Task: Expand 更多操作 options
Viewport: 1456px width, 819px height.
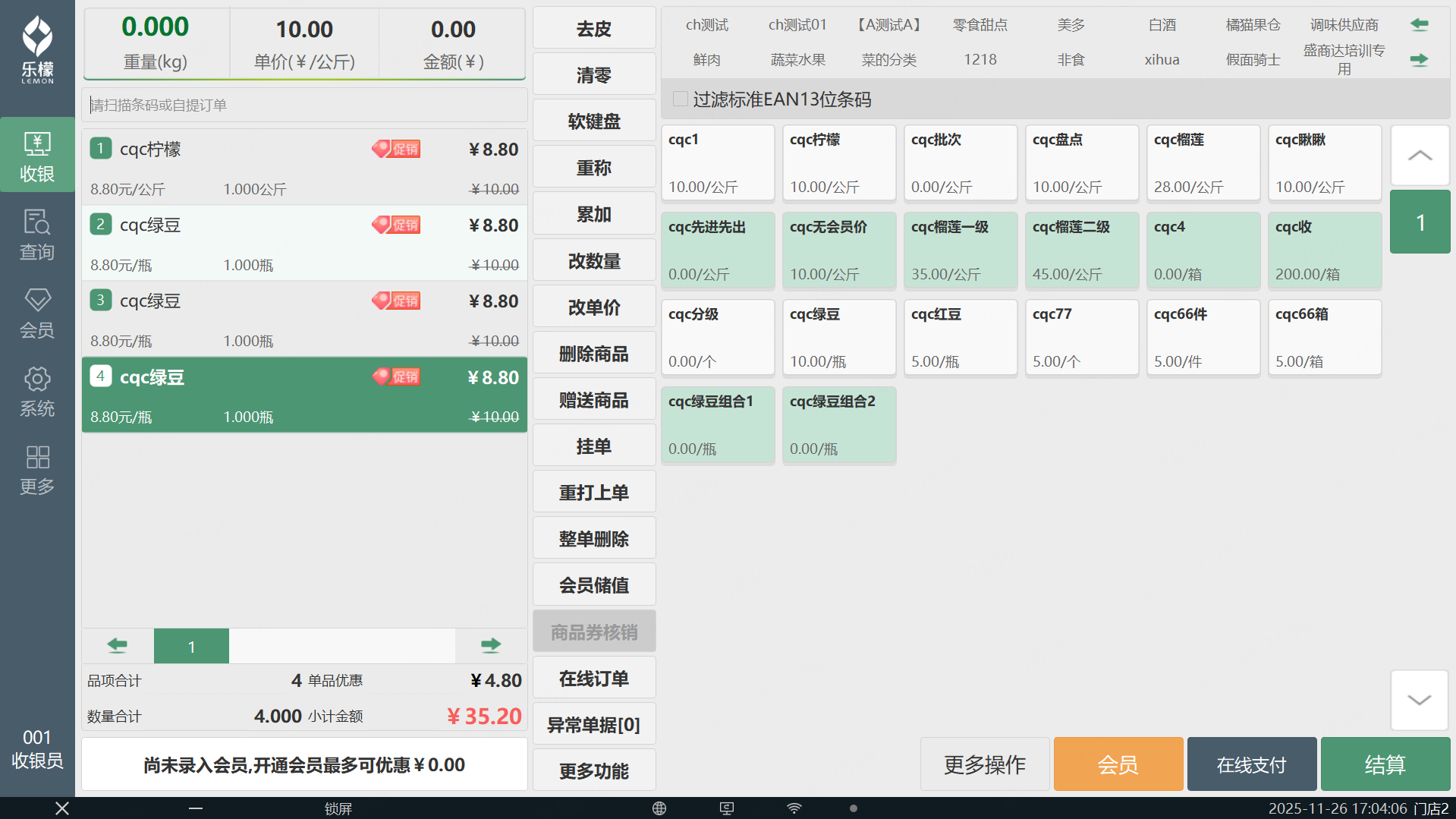Action: pyautogui.click(x=985, y=764)
